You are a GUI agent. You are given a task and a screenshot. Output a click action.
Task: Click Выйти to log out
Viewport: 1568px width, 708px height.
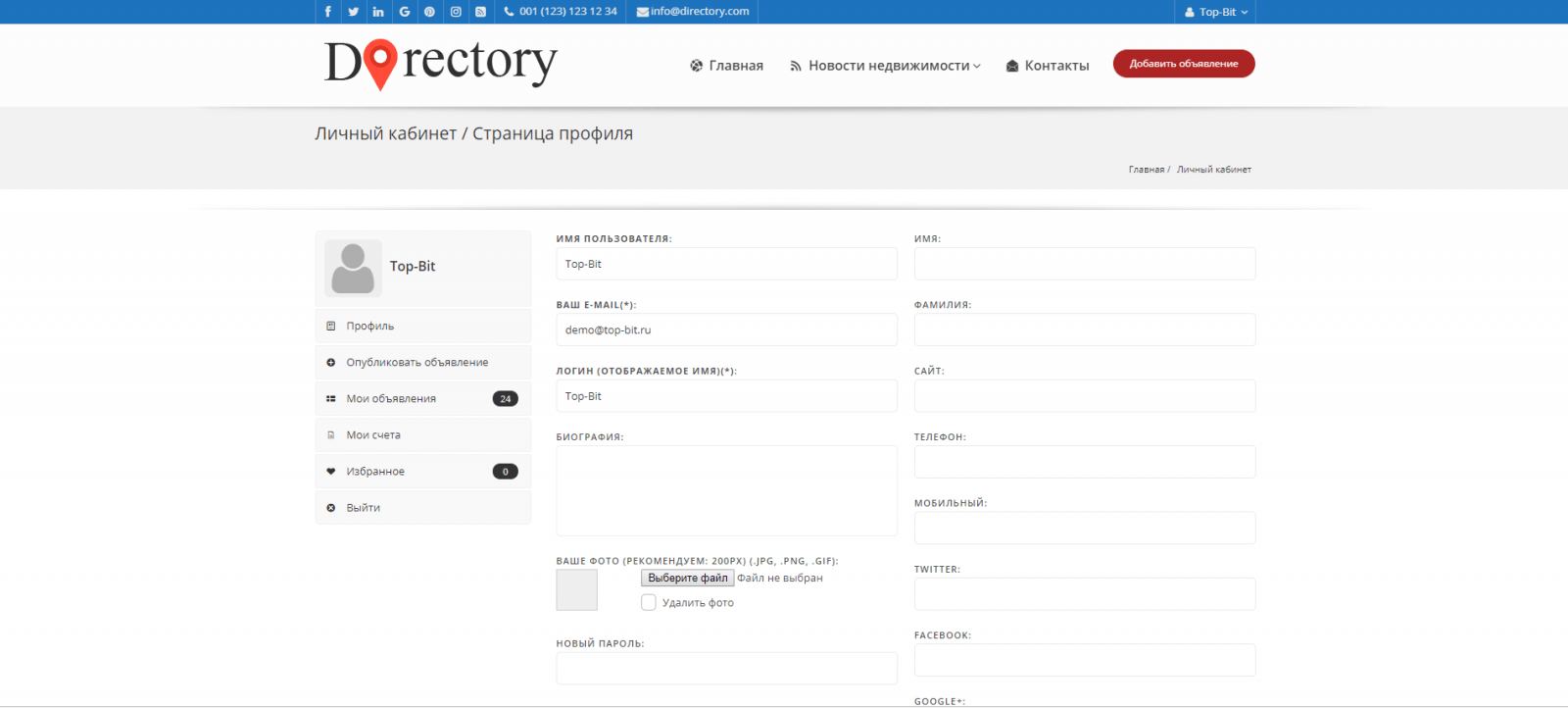(423, 507)
